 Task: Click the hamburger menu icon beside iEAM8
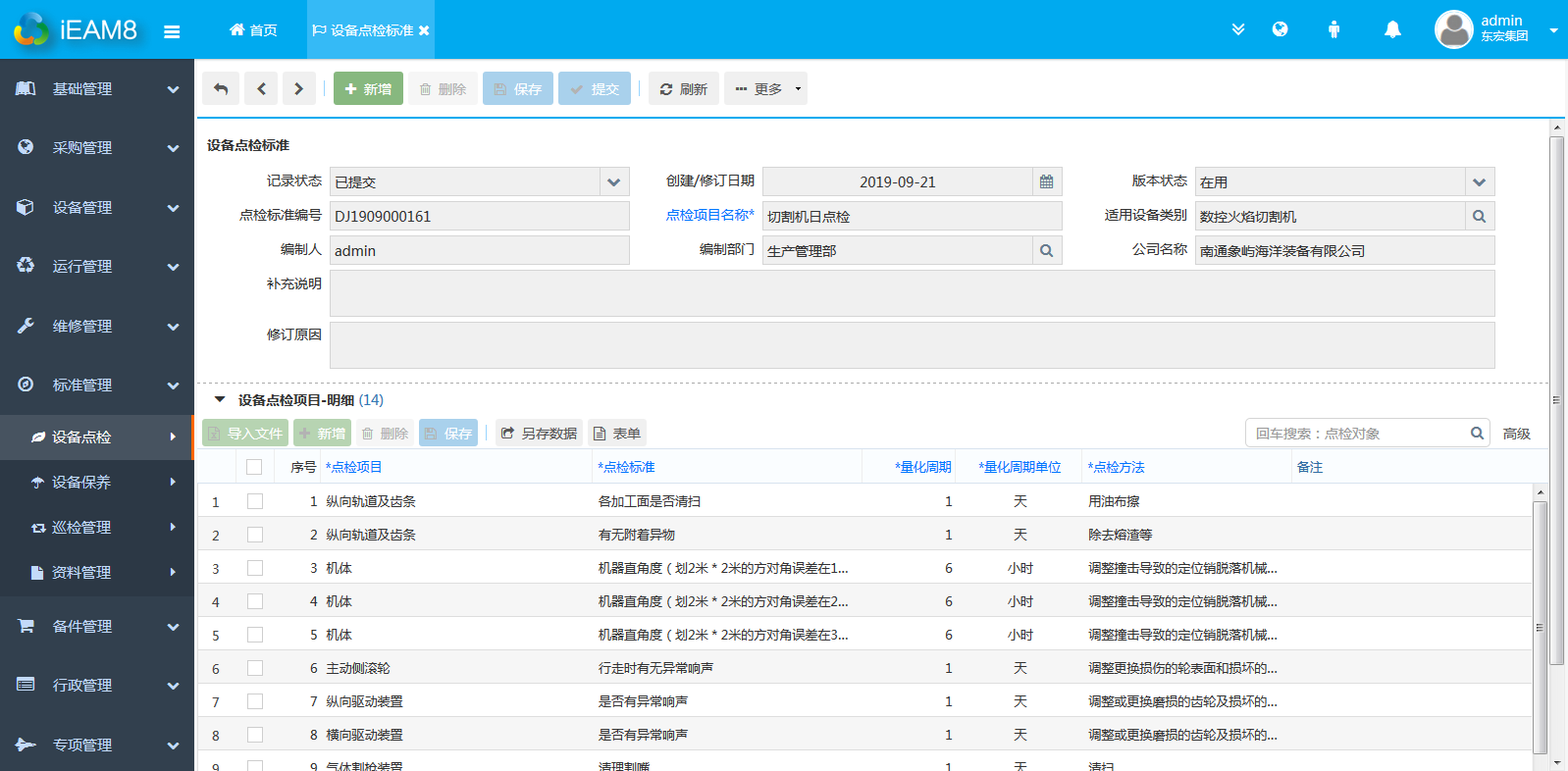point(172,31)
